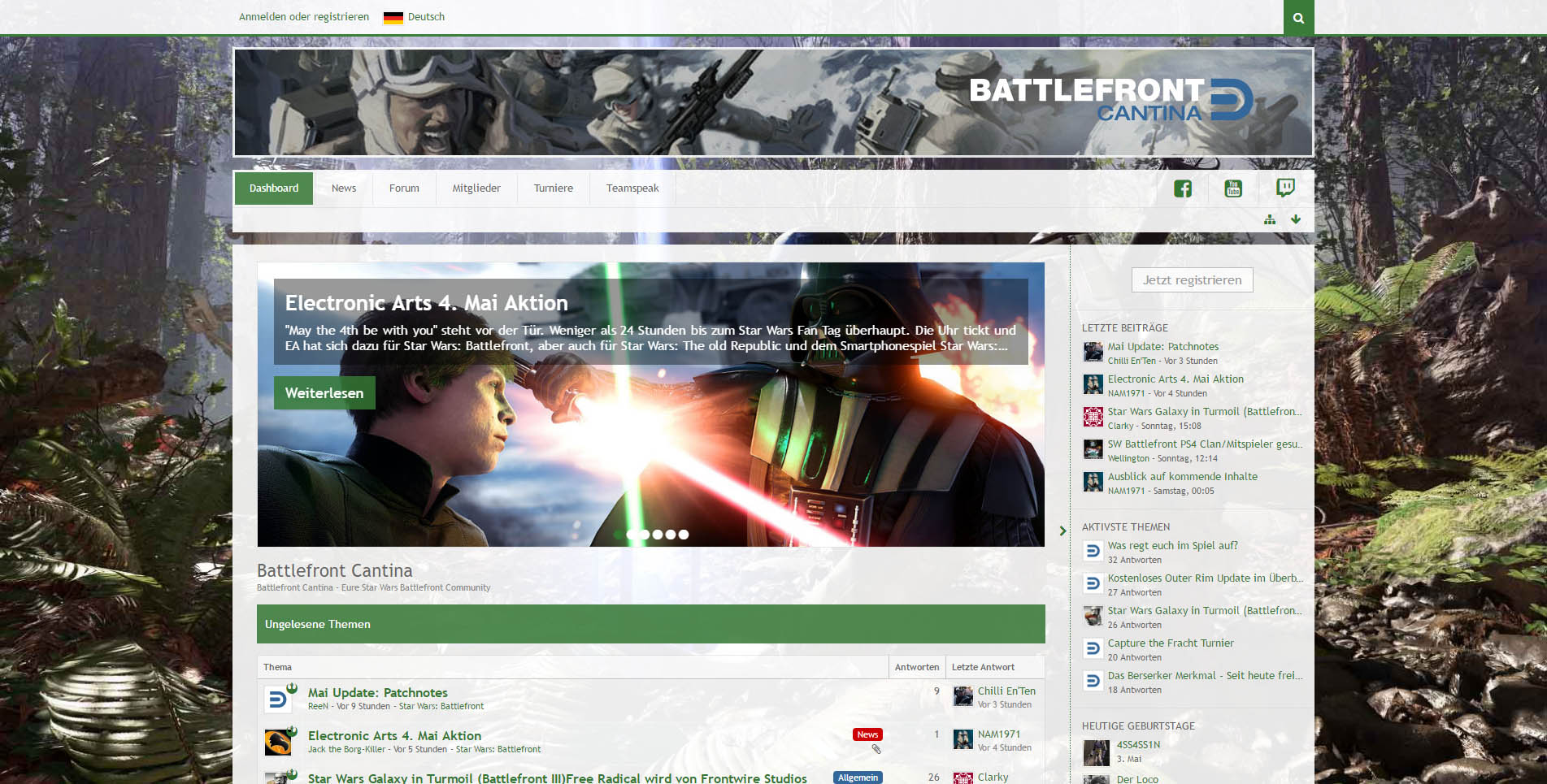This screenshot has height=784, width=1547.
Task: Click thread icon beside Was regt euch
Action: 1093,551
